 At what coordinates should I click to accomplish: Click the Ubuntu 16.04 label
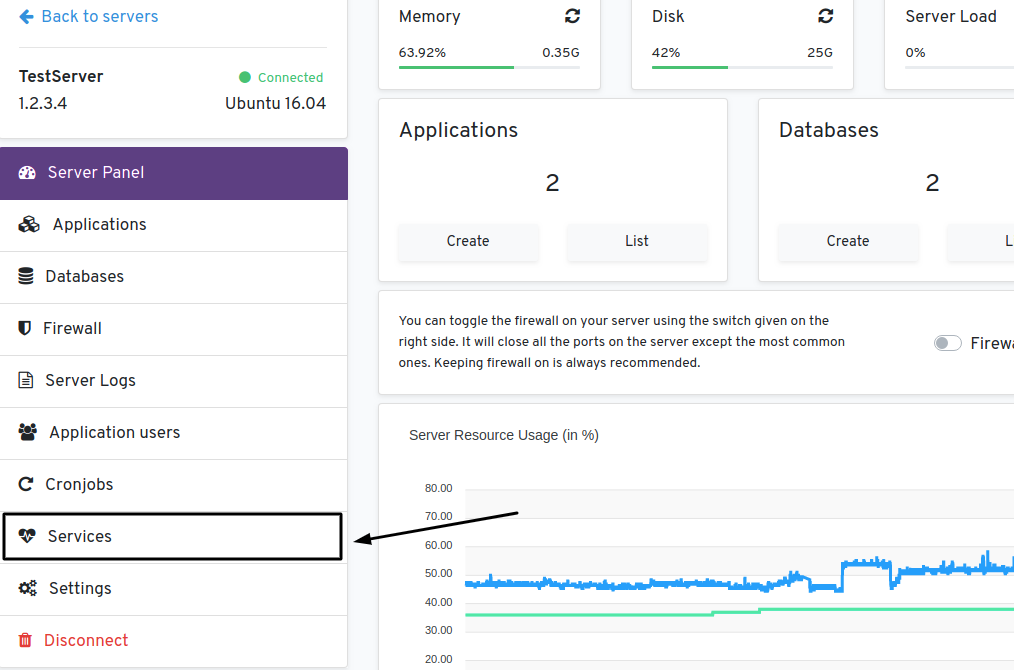click(x=275, y=103)
